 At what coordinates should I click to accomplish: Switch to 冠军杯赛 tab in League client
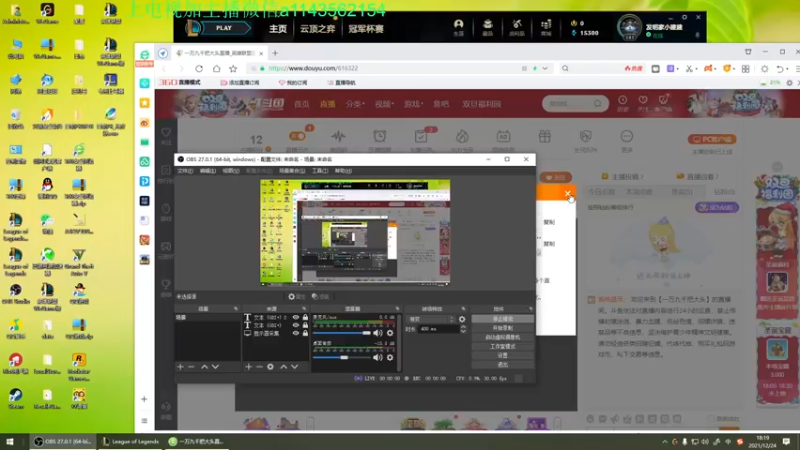(x=366, y=29)
